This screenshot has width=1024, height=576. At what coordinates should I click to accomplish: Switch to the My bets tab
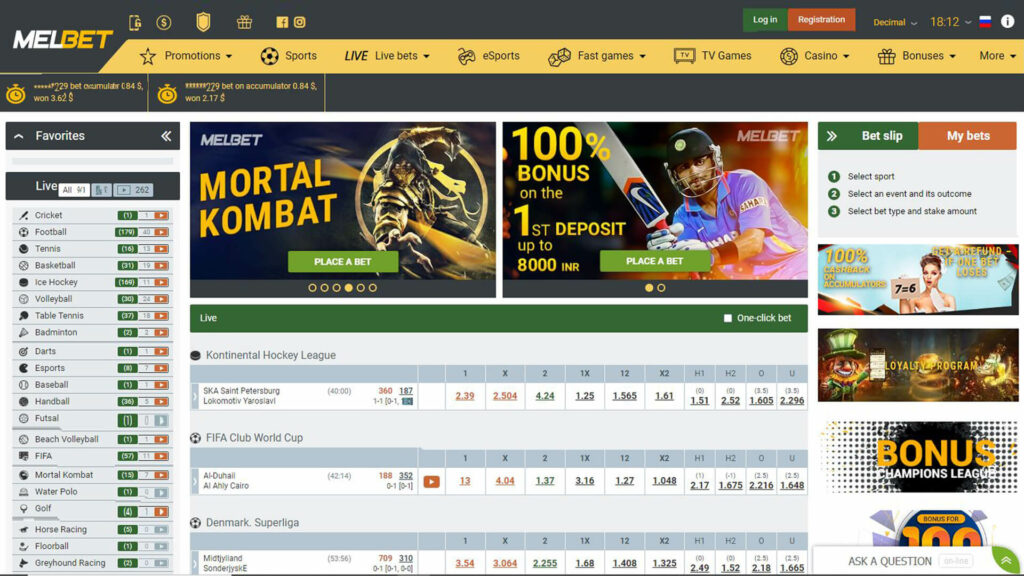click(x=968, y=136)
